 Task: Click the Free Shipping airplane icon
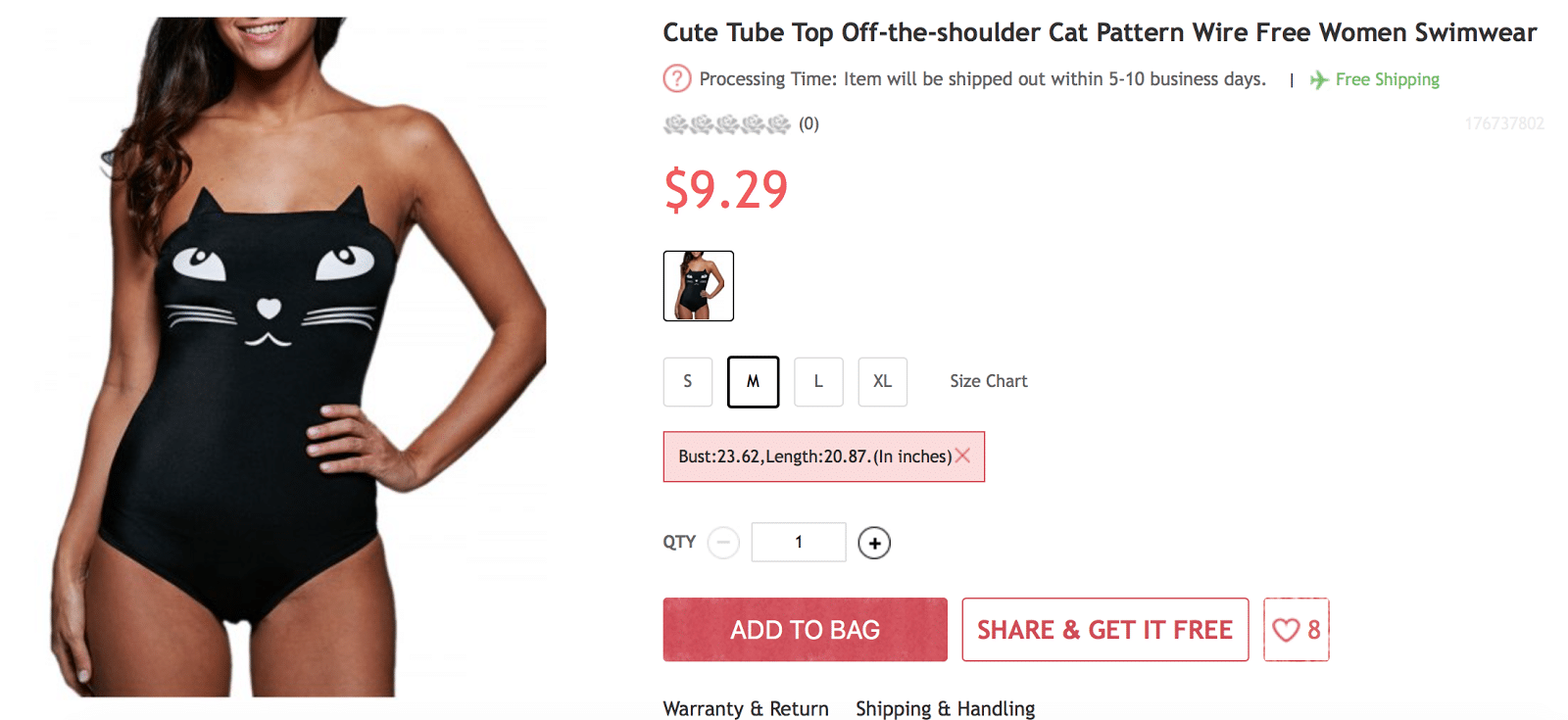1319,79
